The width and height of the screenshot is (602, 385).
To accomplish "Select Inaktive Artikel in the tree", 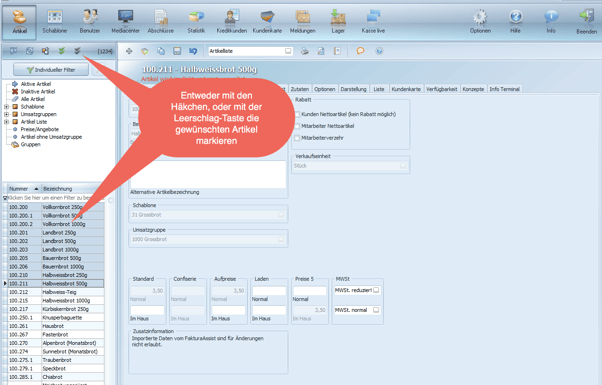I will (38, 91).
